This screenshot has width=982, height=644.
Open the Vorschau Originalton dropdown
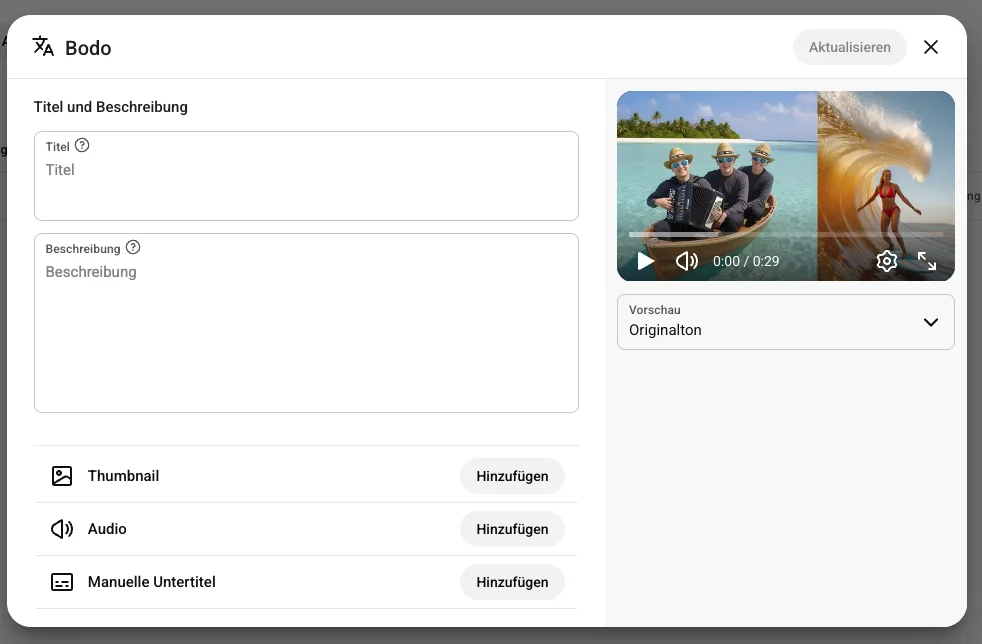pos(785,322)
